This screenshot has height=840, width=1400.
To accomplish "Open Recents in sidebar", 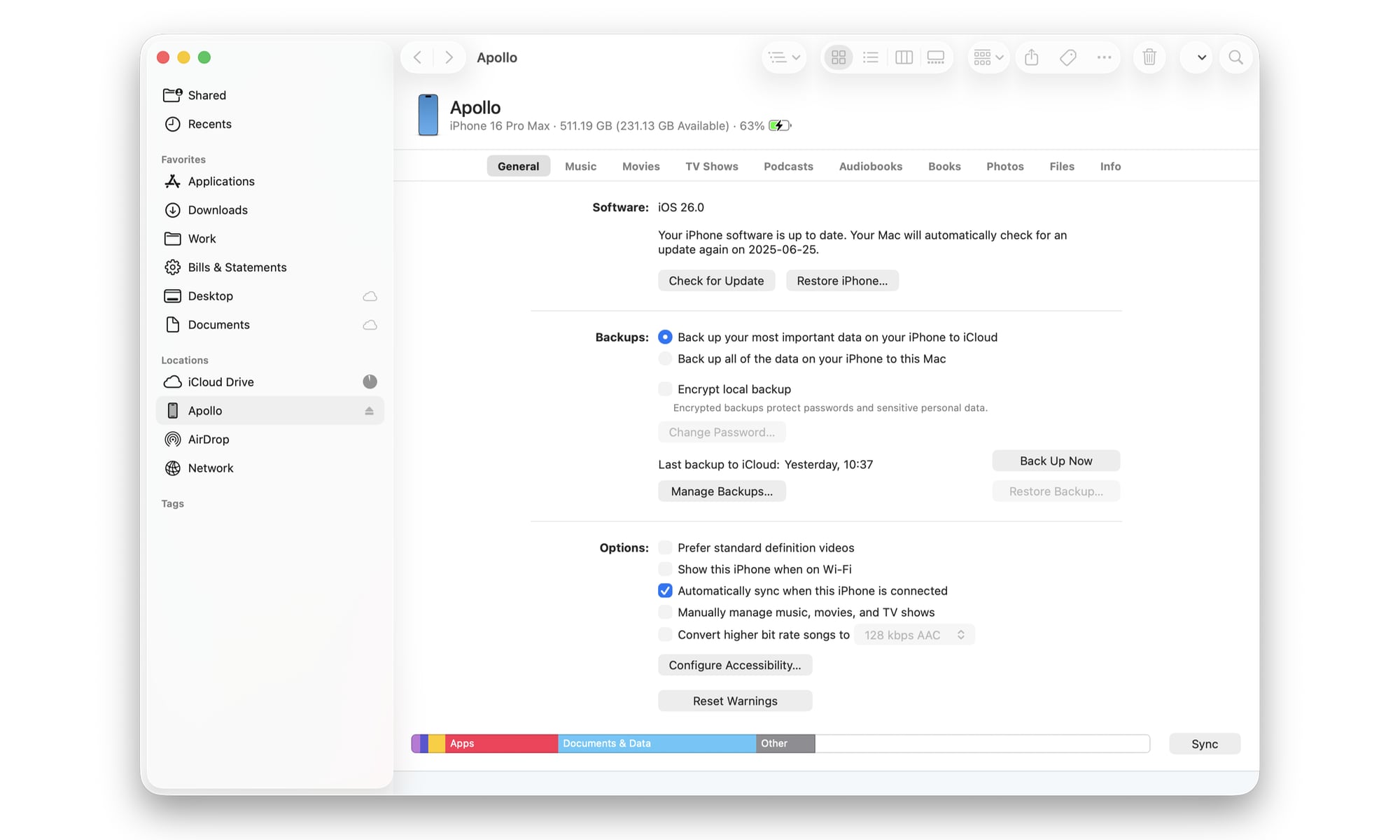I will tap(270, 124).
